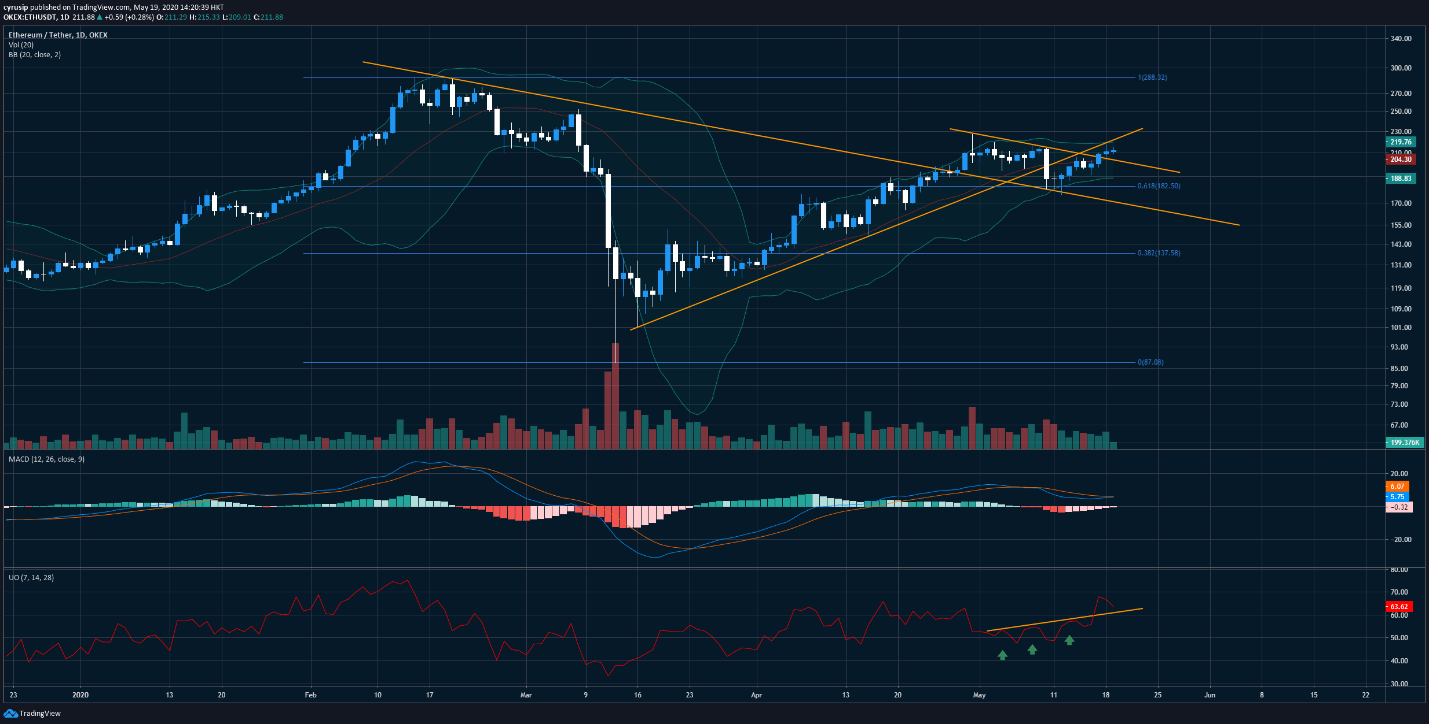Click the tallest red volume bar in mid-March

[x=615, y=396]
